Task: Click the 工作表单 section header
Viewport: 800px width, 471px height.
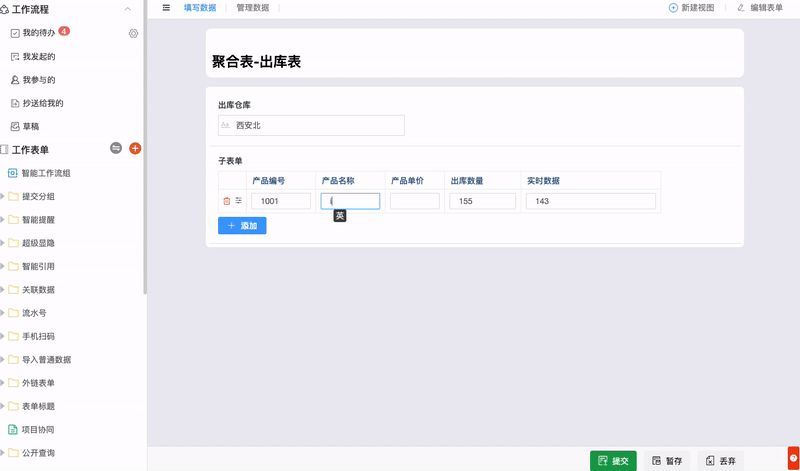Action: (x=30, y=150)
